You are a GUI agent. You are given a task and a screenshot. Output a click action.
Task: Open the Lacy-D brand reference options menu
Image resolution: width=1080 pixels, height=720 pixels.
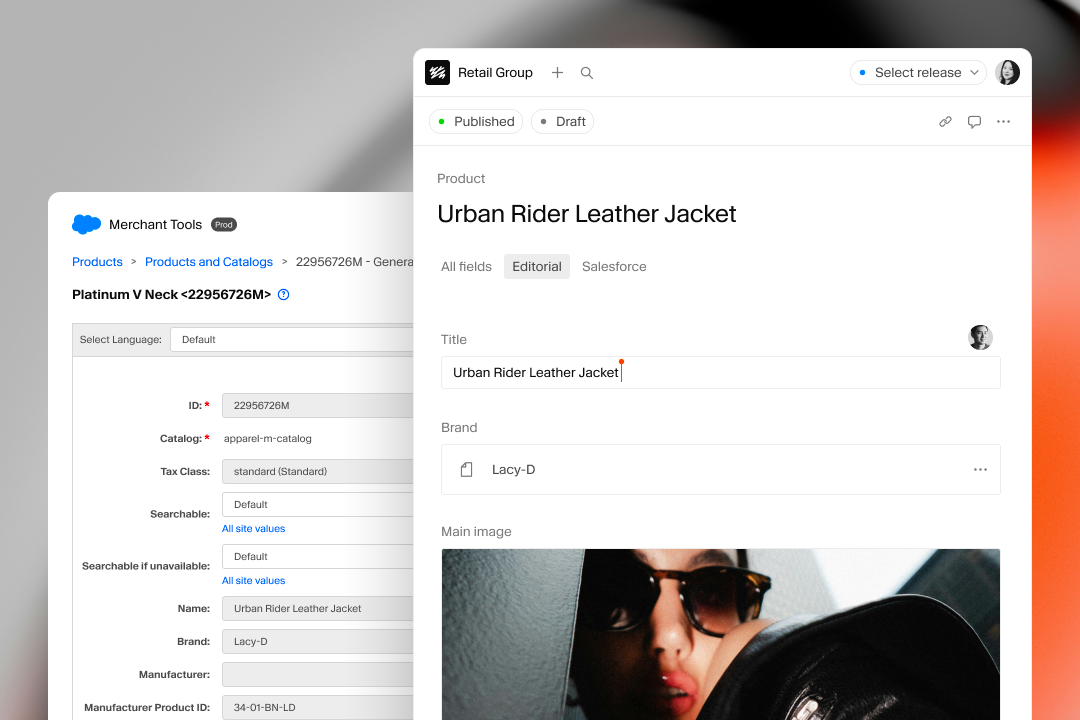coord(980,470)
